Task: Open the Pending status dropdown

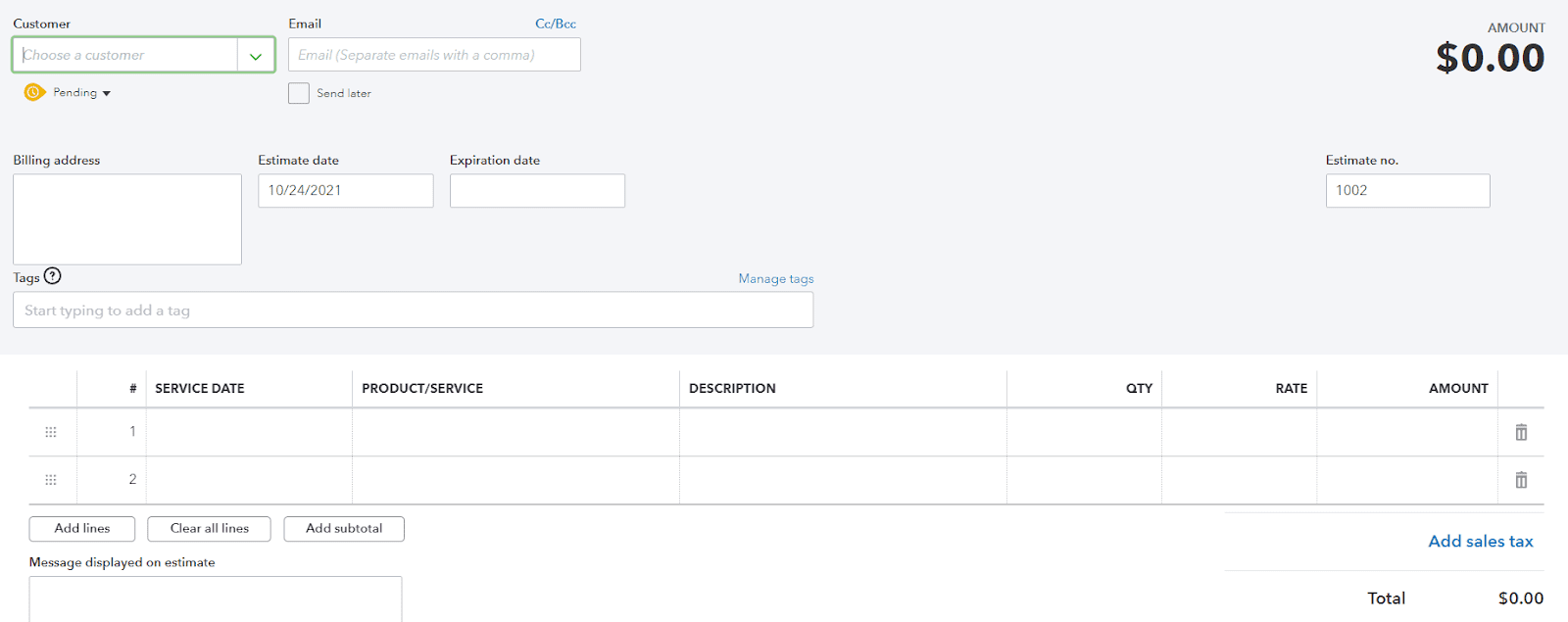Action: pos(82,93)
